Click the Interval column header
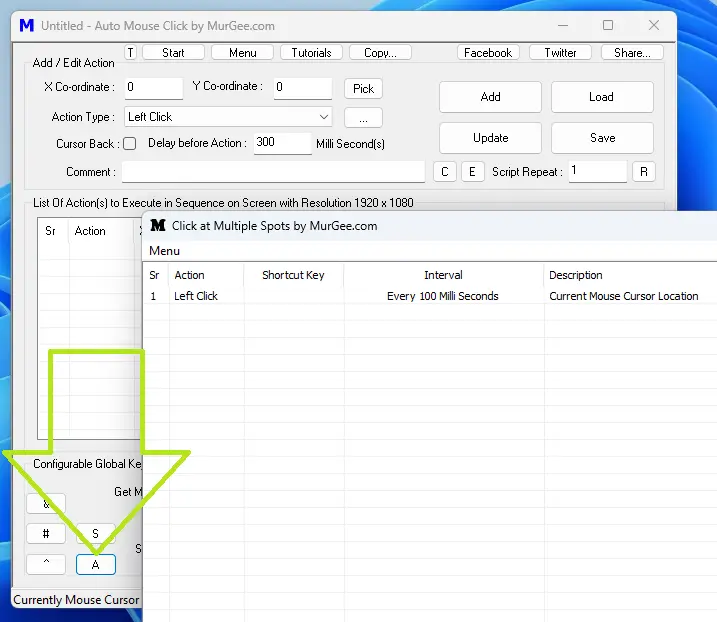717x622 pixels. pos(443,275)
